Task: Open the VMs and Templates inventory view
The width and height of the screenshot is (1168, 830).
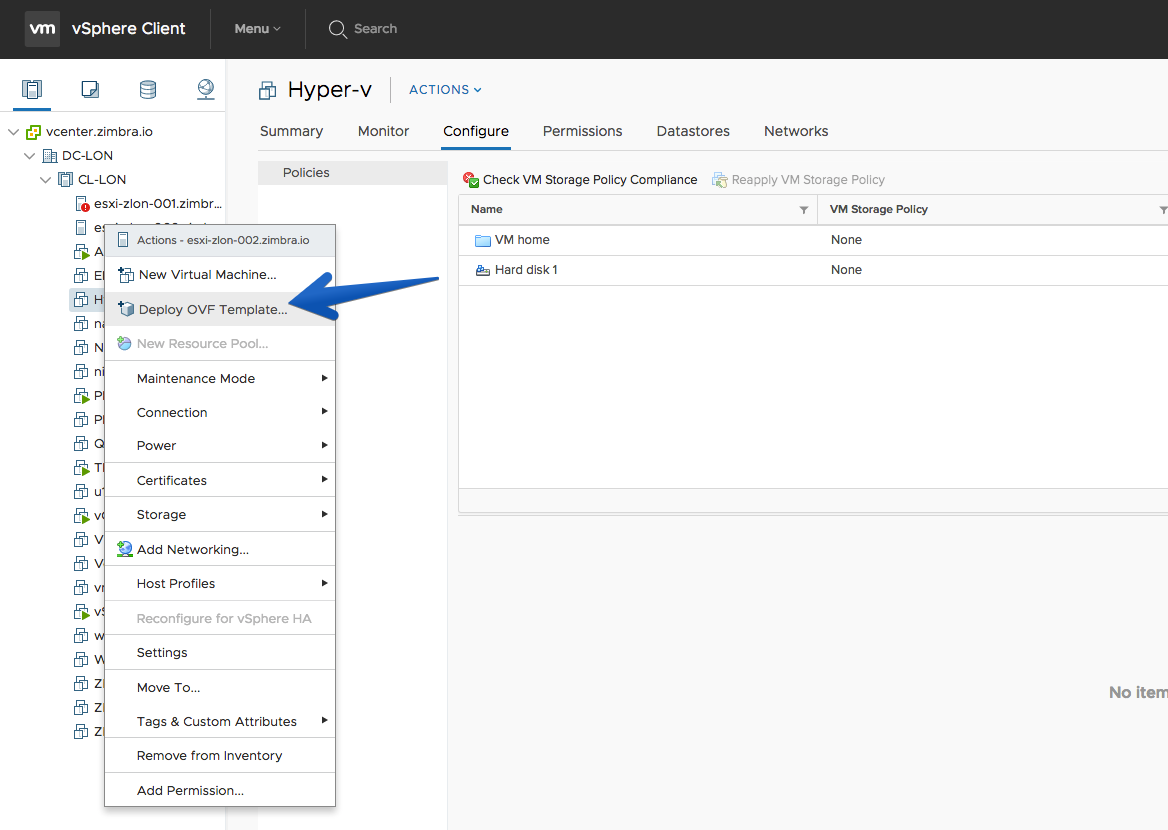Action: [90, 89]
